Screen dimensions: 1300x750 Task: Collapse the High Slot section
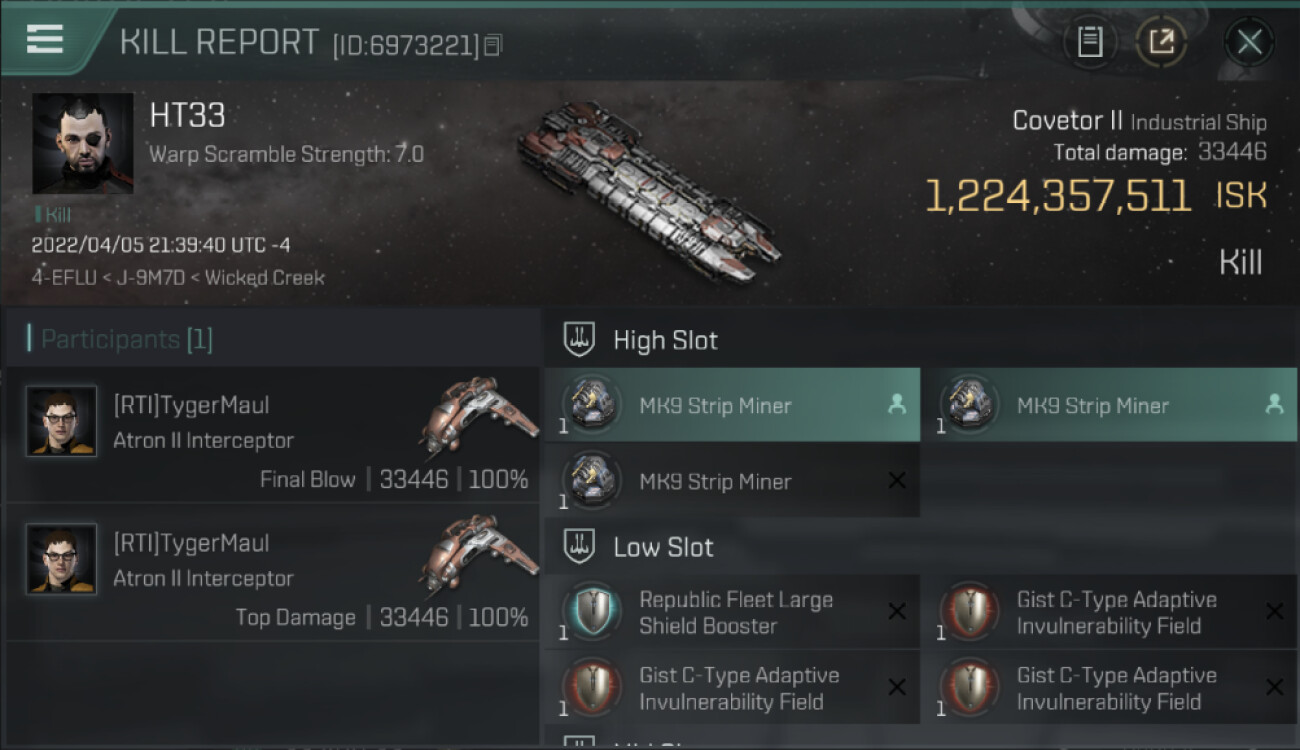[x=580, y=340]
